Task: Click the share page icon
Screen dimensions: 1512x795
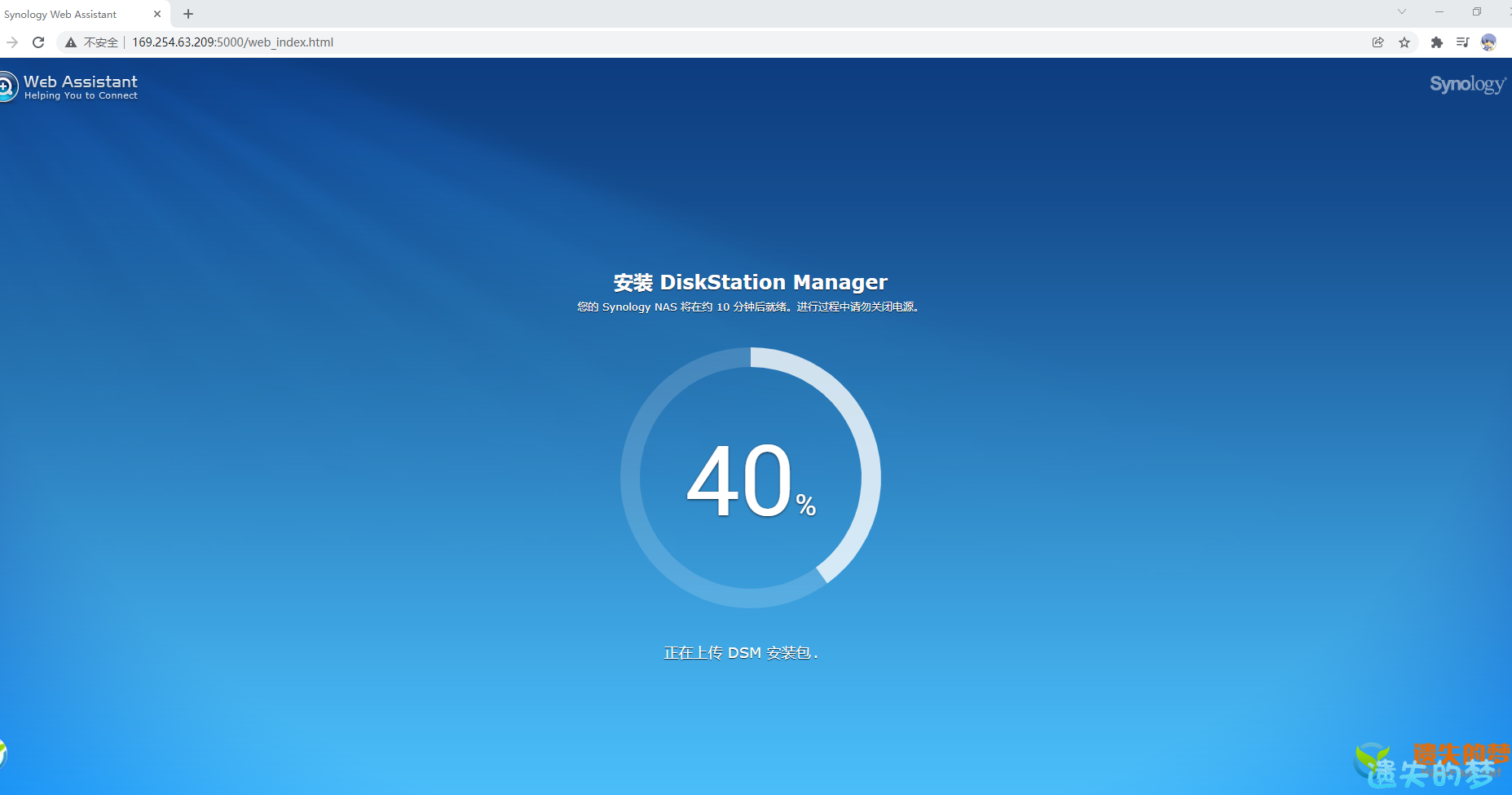Action: (1378, 42)
